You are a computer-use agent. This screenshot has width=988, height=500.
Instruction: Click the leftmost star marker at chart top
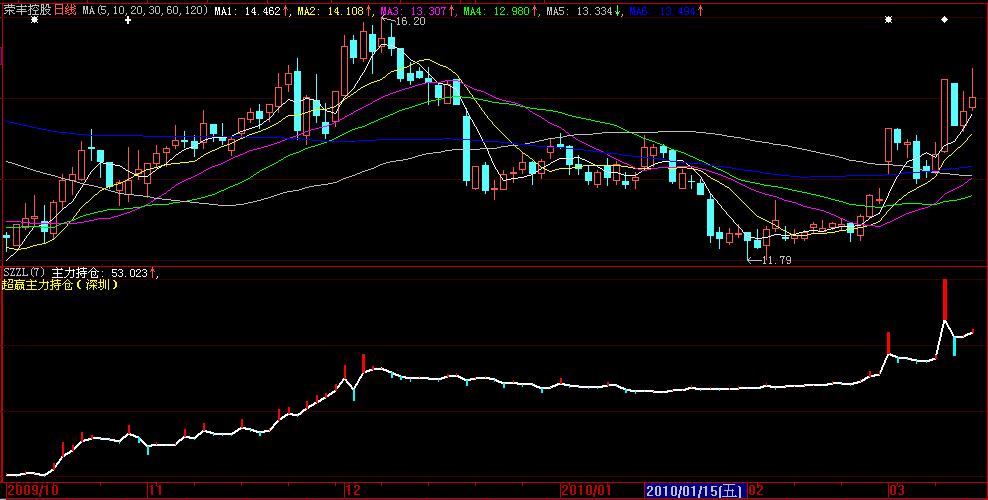[37, 21]
